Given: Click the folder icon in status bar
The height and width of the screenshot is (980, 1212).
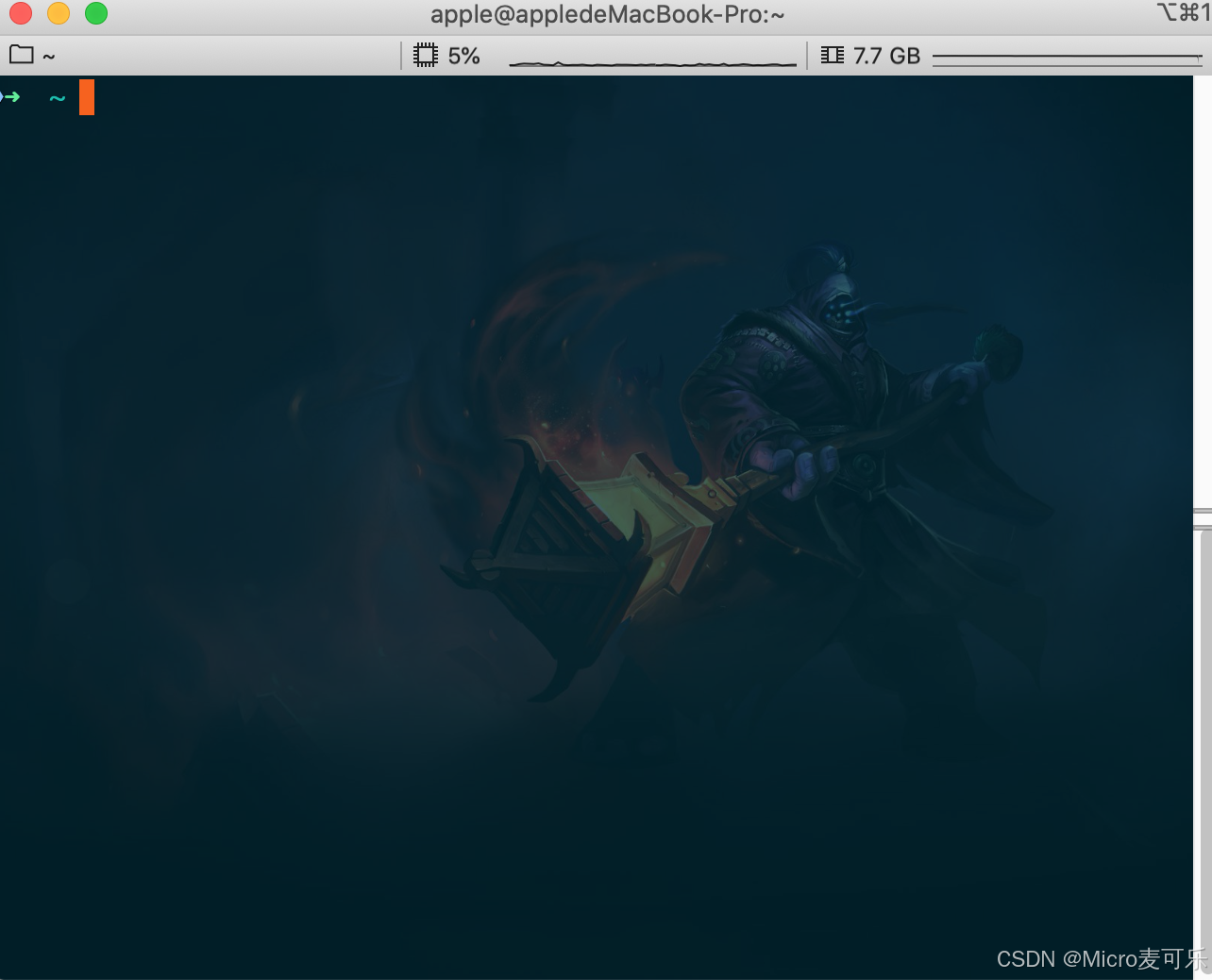Looking at the screenshot, I should point(21,55).
